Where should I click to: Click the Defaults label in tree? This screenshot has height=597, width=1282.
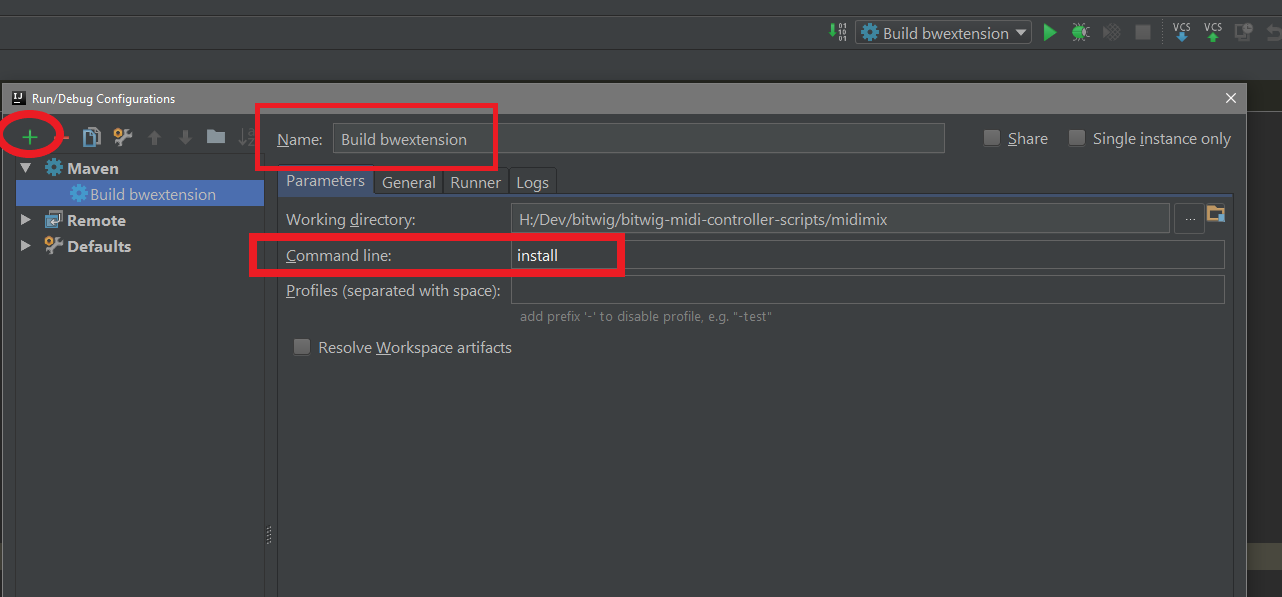[x=99, y=246]
